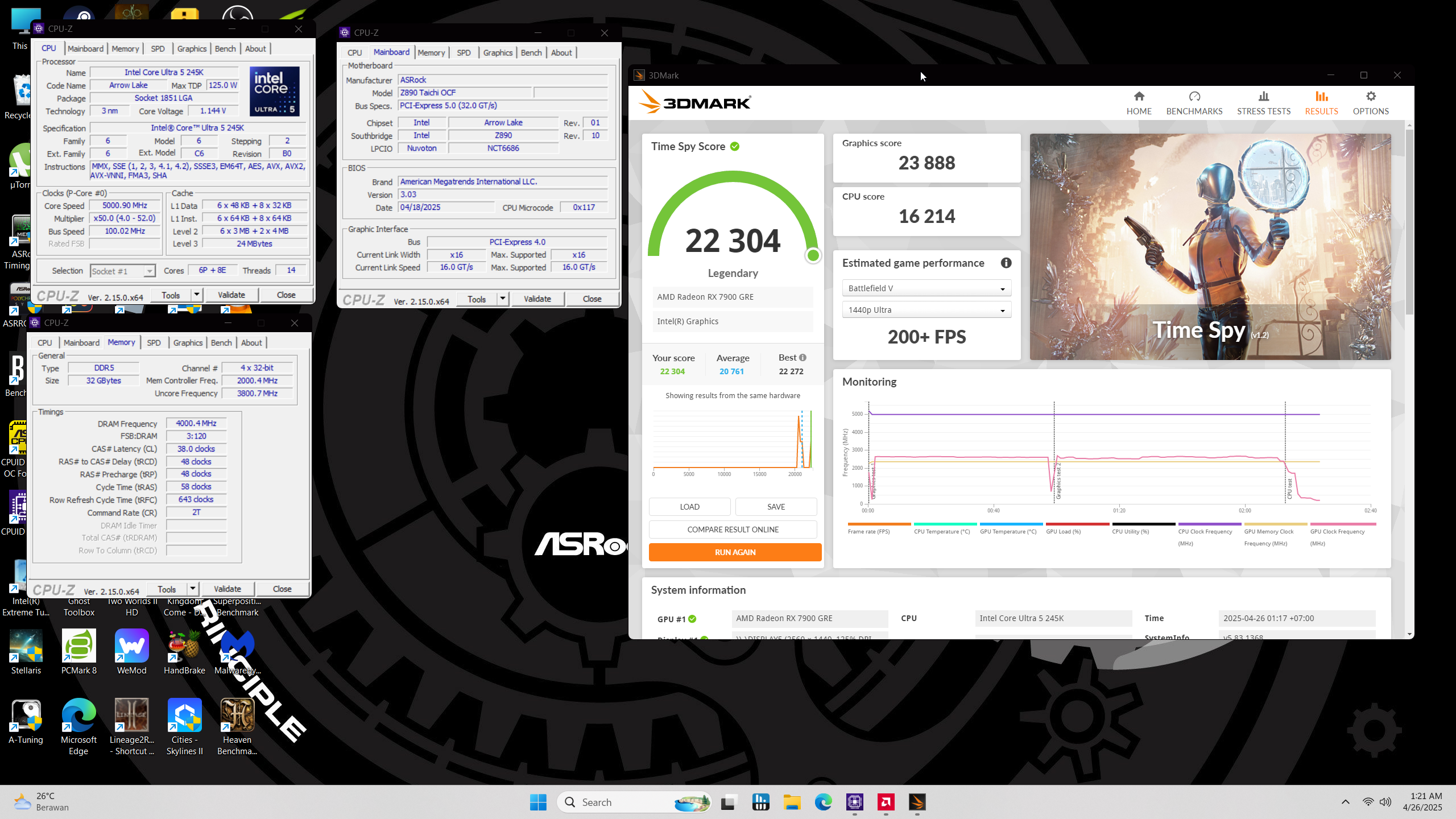Click Tools button in Mainboard window

pos(477,299)
